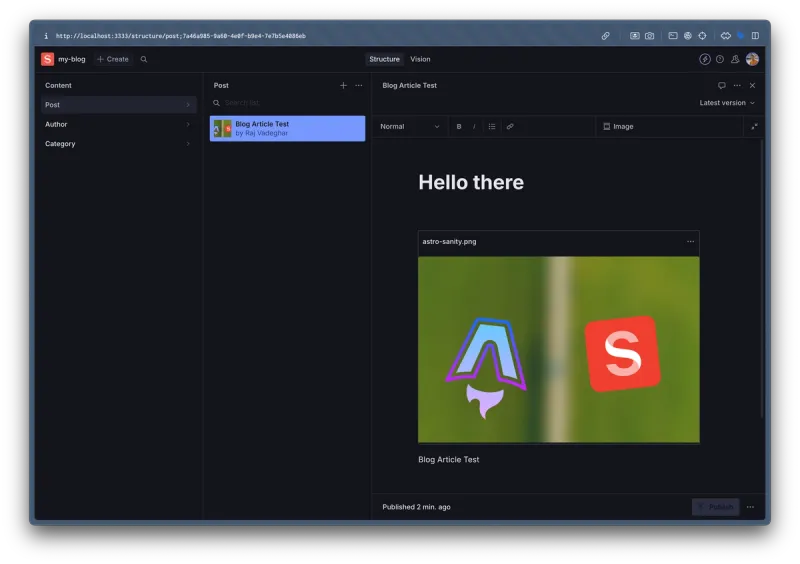The width and height of the screenshot is (800, 564).
Task: Click Blog Article Test thumbnail
Action: 222,129
